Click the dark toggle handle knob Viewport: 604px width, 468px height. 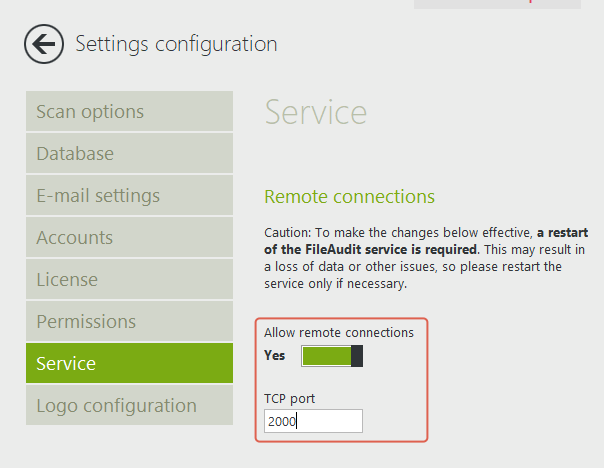coord(357,356)
